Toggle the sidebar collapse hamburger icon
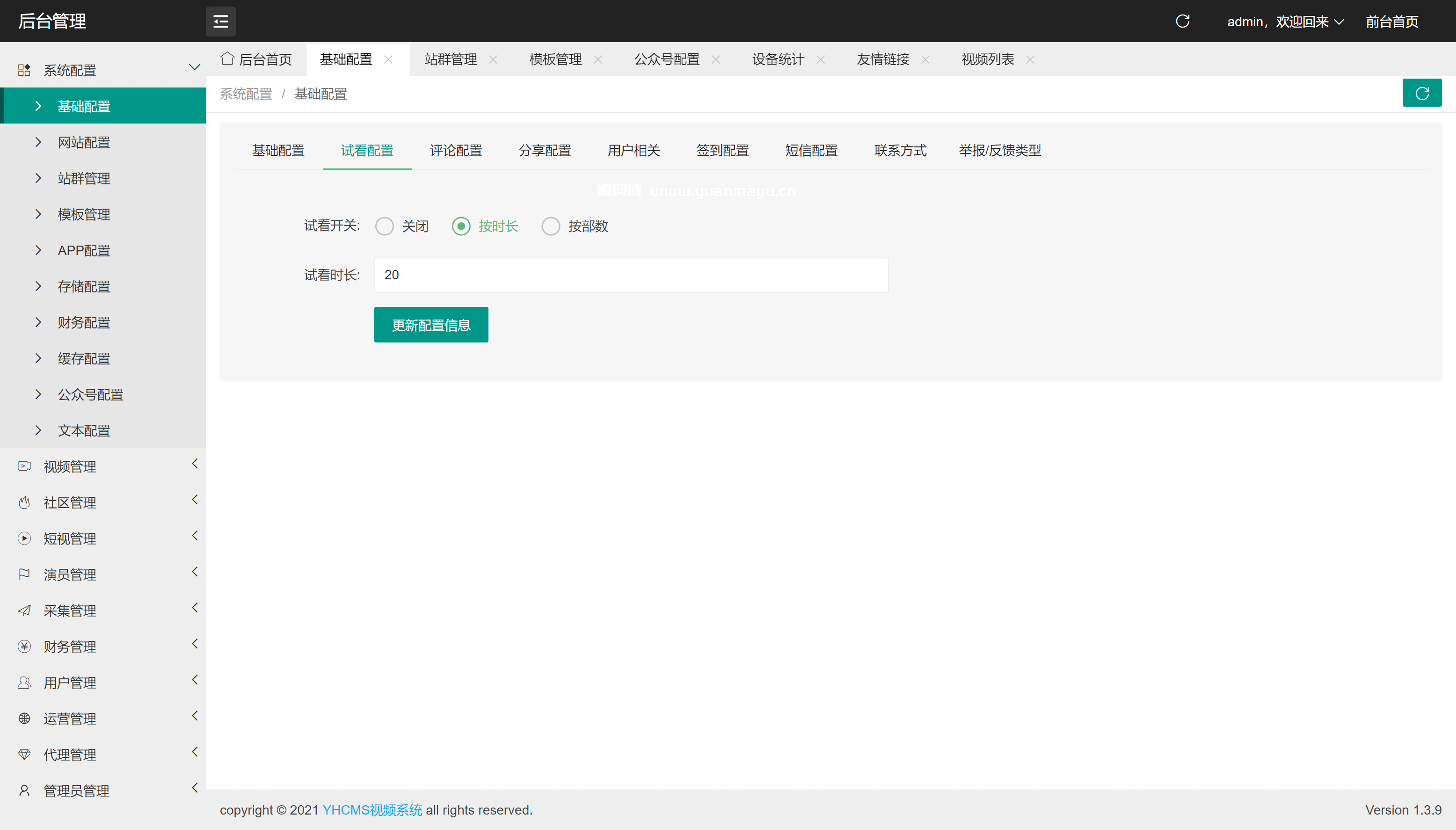The image size is (1456, 830). (x=220, y=21)
